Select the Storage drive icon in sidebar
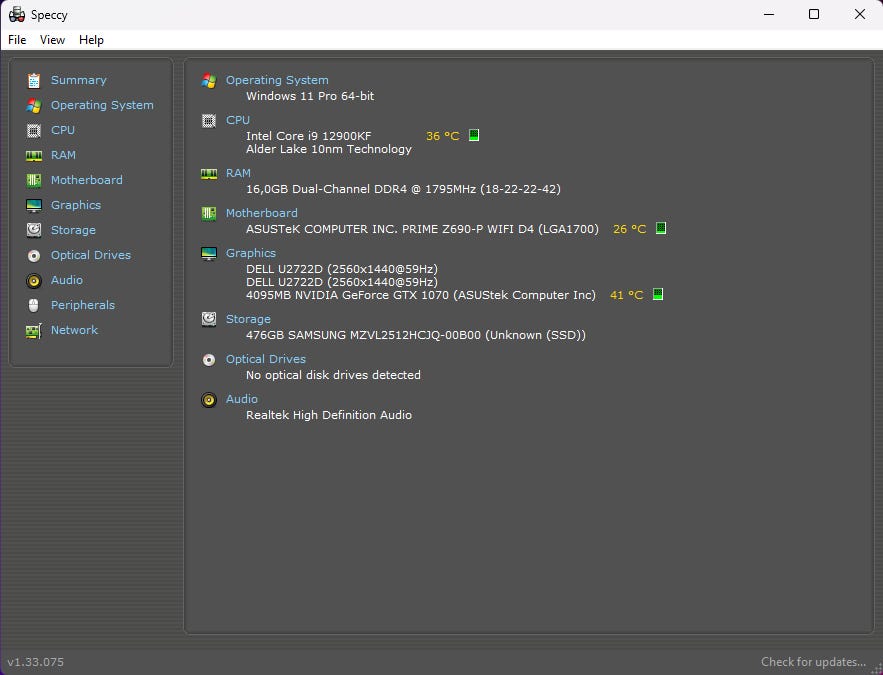The image size is (883, 675). [34, 230]
